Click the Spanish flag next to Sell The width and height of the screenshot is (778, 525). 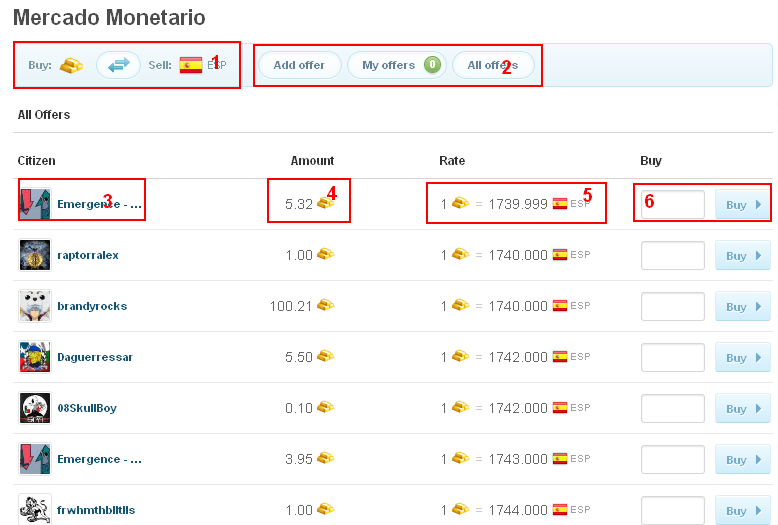[x=190, y=65]
